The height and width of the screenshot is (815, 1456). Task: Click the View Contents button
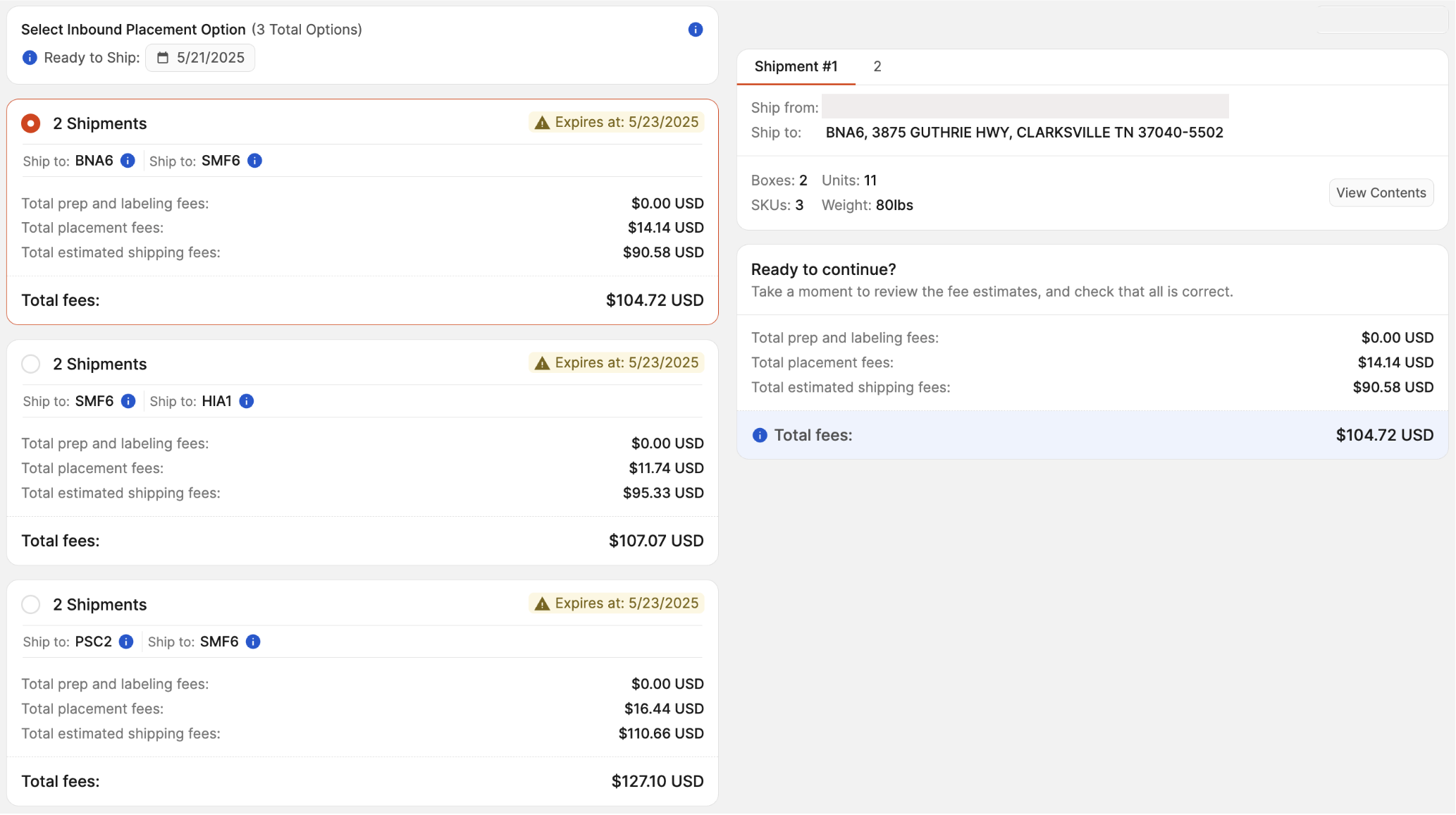coord(1381,193)
